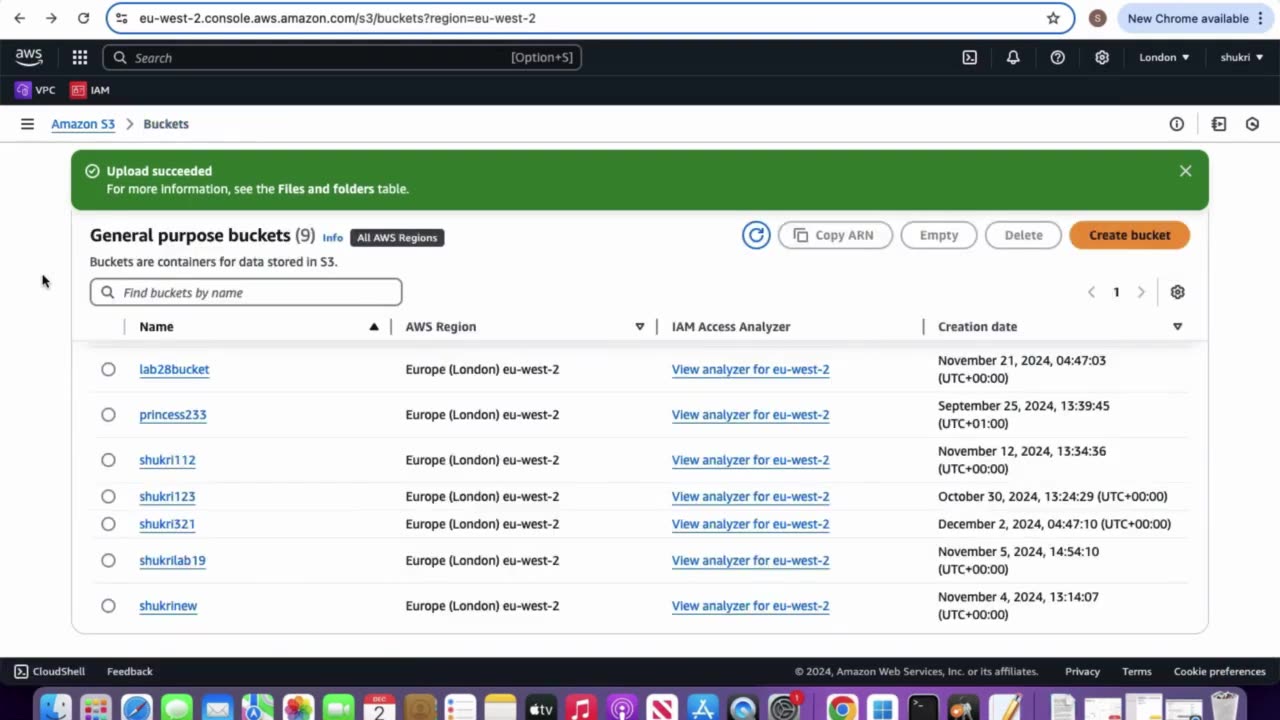Open the IAM shortcut in favorites bar
This screenshot has height=720, width=1280.
90,90
